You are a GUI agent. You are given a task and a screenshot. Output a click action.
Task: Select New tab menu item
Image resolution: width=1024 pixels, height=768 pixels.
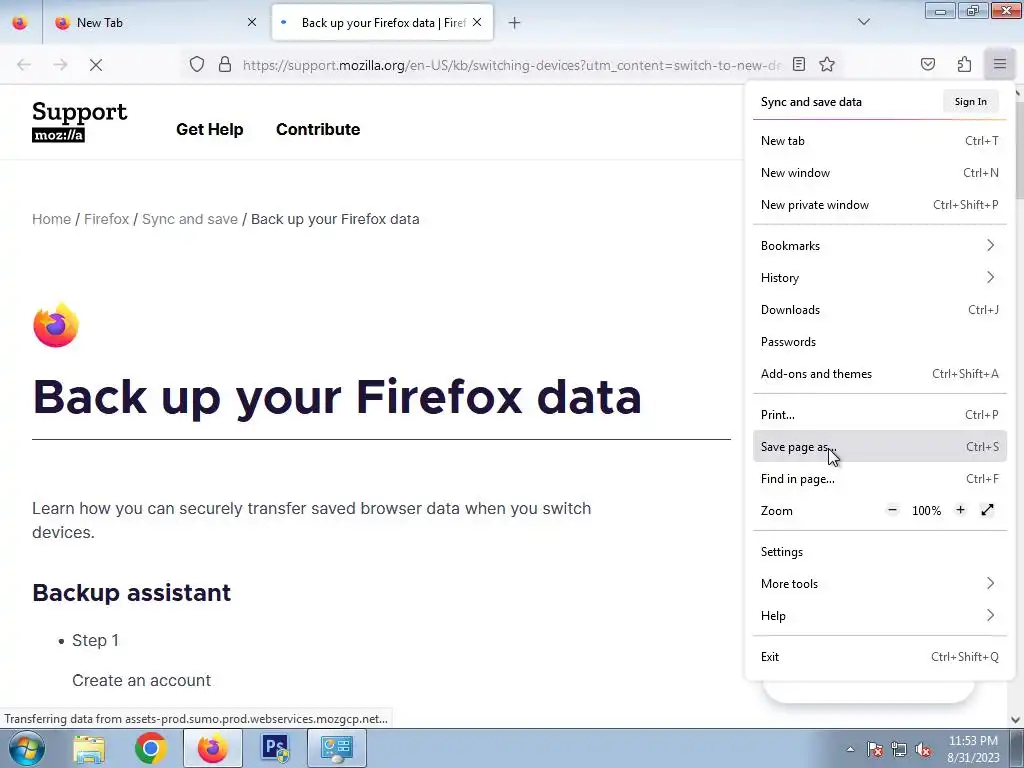coord(880,140)
